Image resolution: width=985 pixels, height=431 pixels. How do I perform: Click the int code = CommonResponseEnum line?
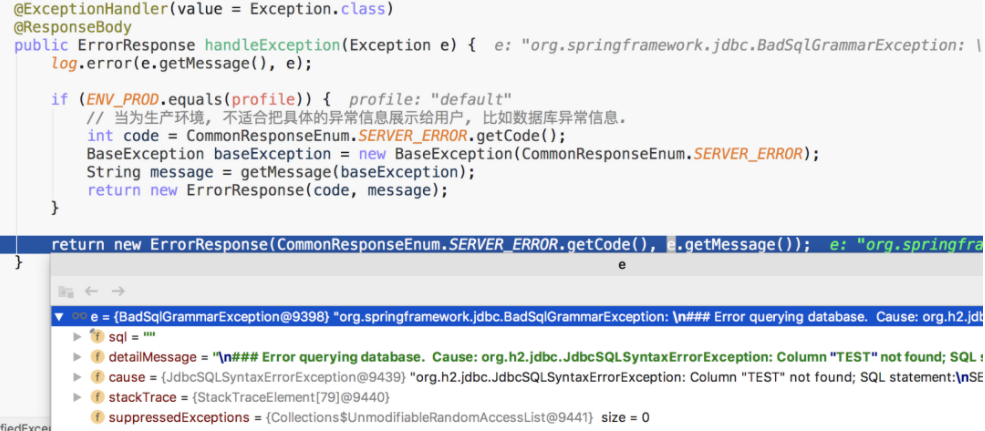point(327,136)
